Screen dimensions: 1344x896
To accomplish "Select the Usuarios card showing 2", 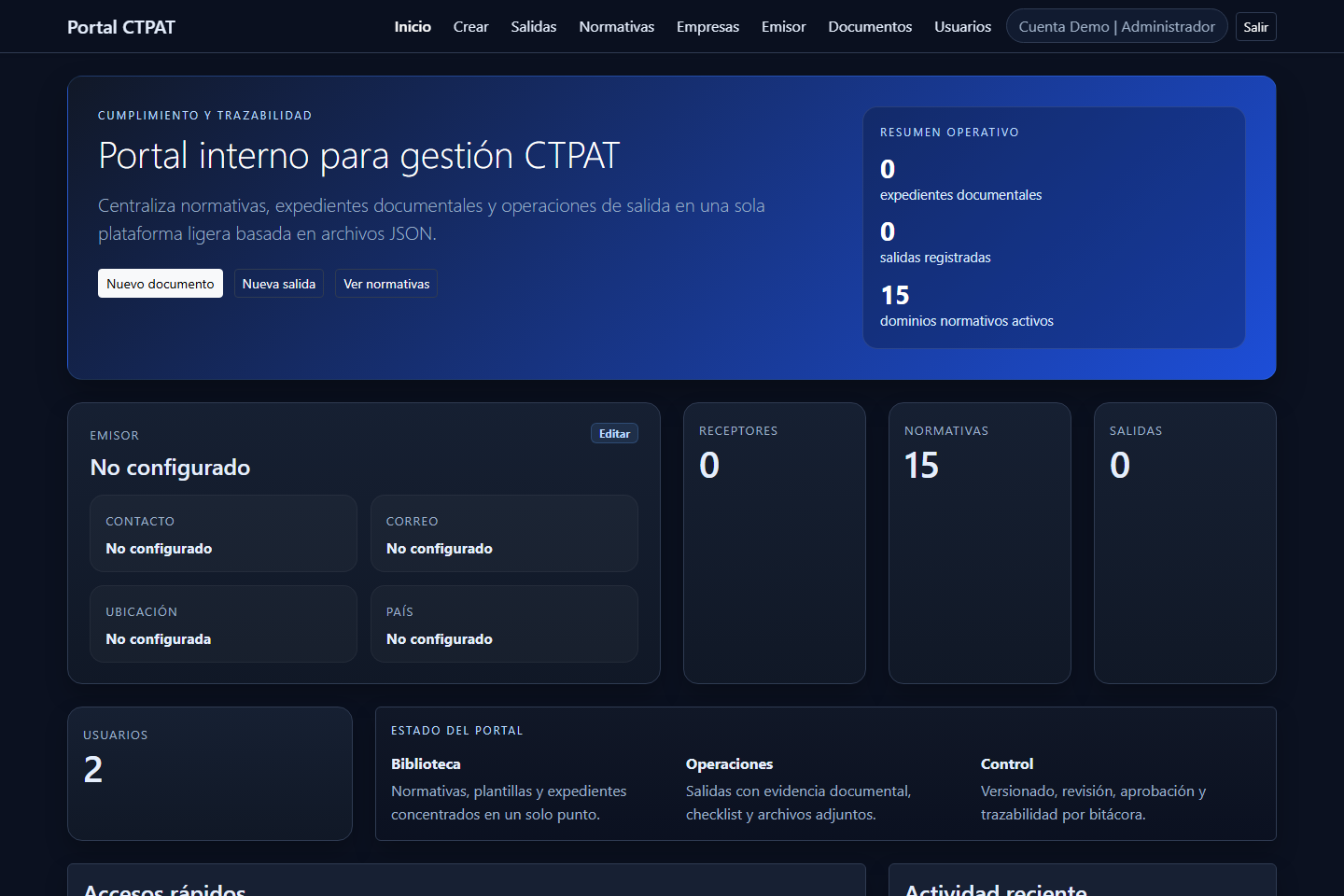I will (x=210, y=774).
